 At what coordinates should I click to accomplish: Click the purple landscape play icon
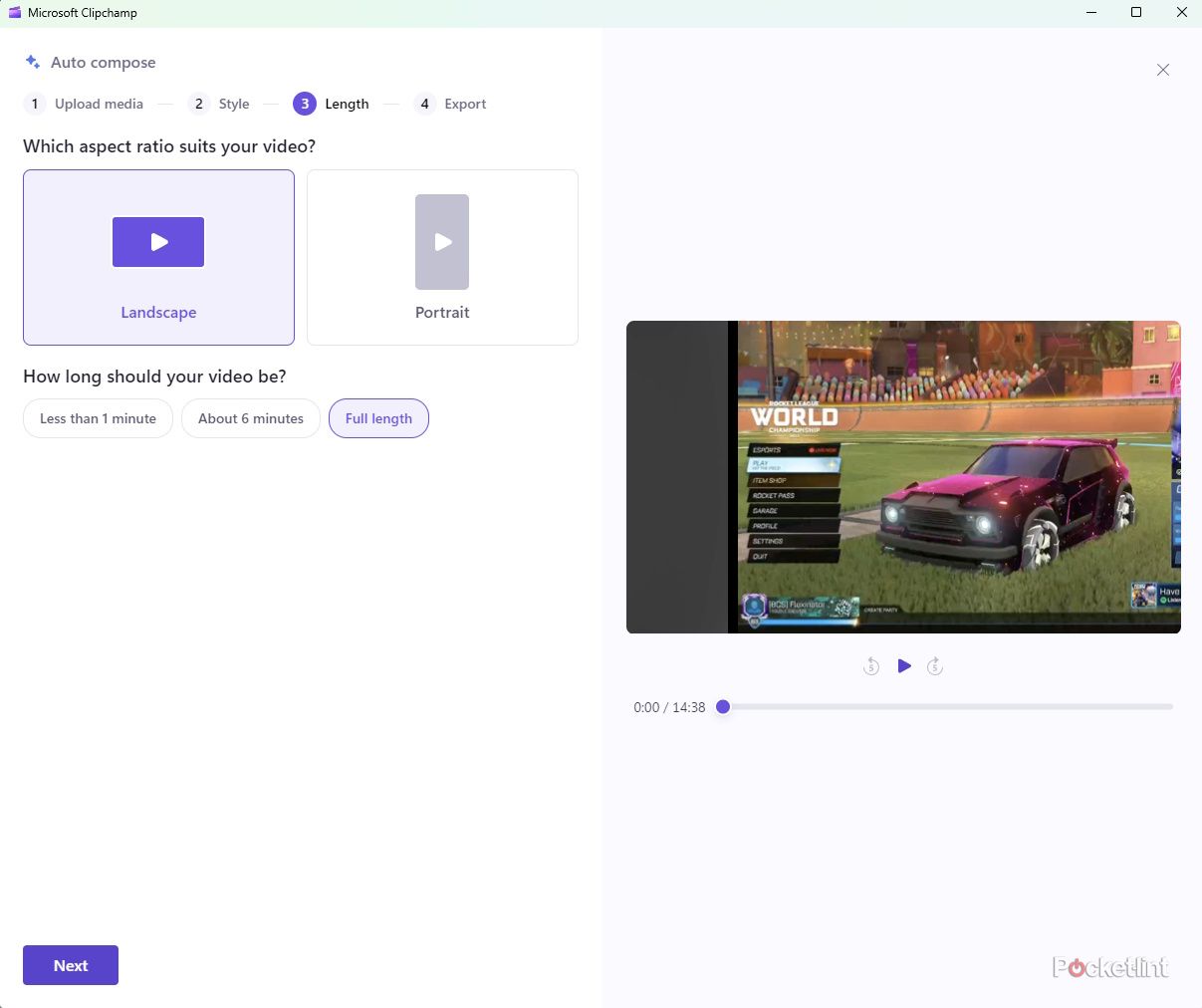(158, 242)
